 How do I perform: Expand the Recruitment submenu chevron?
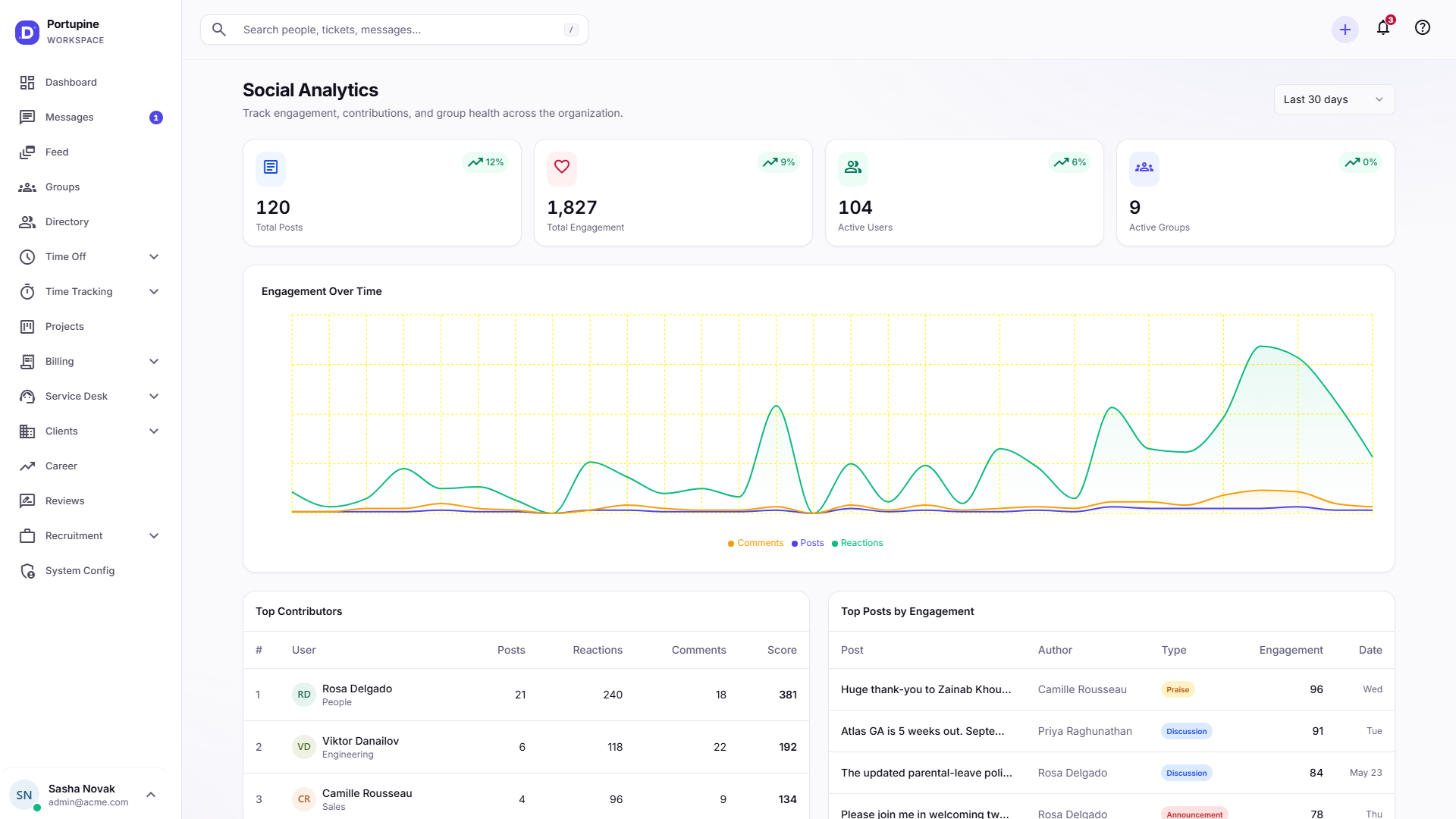coord(154,536)
